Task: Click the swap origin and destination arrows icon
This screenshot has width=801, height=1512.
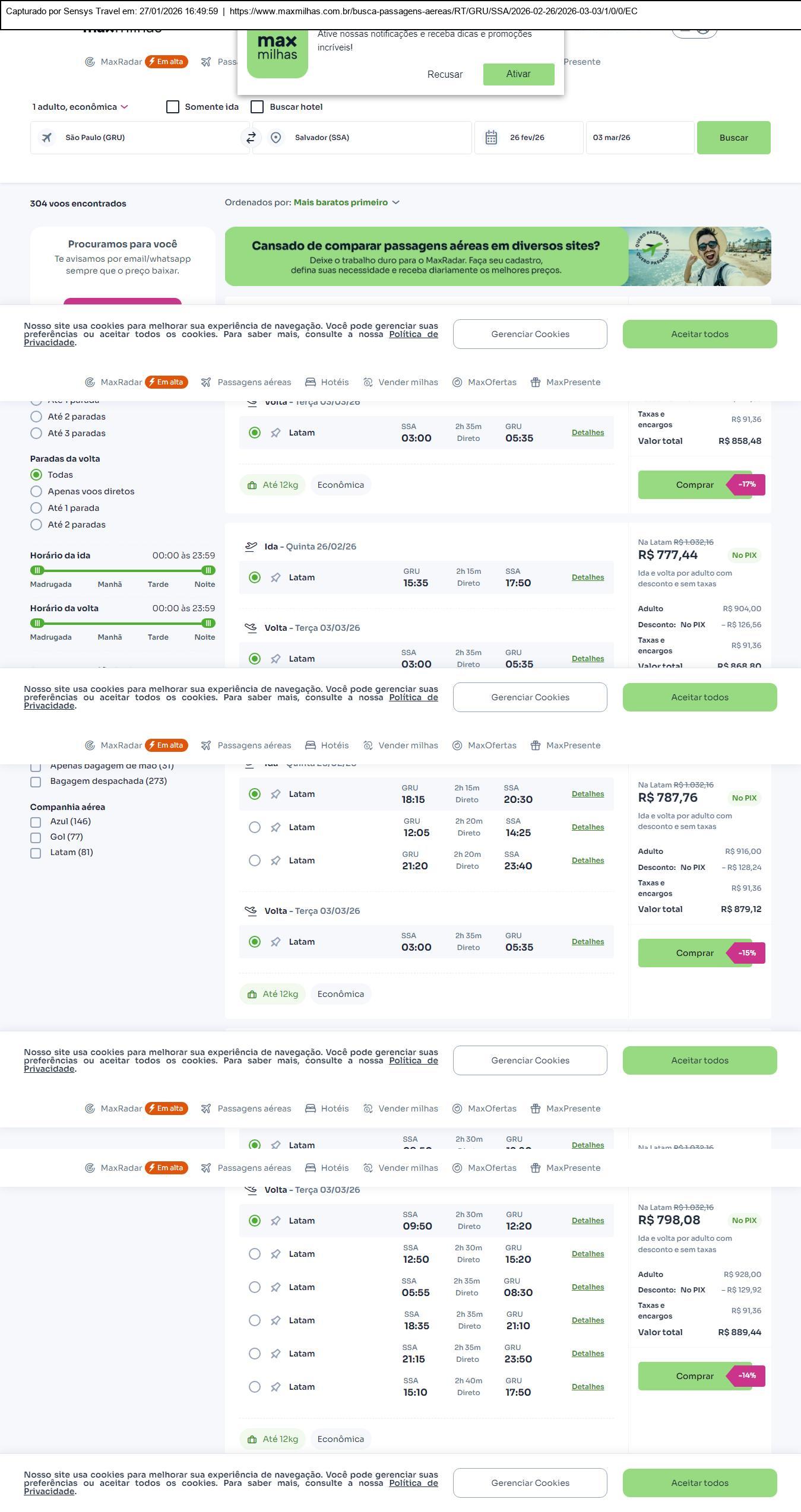Action: click(251, 138)
